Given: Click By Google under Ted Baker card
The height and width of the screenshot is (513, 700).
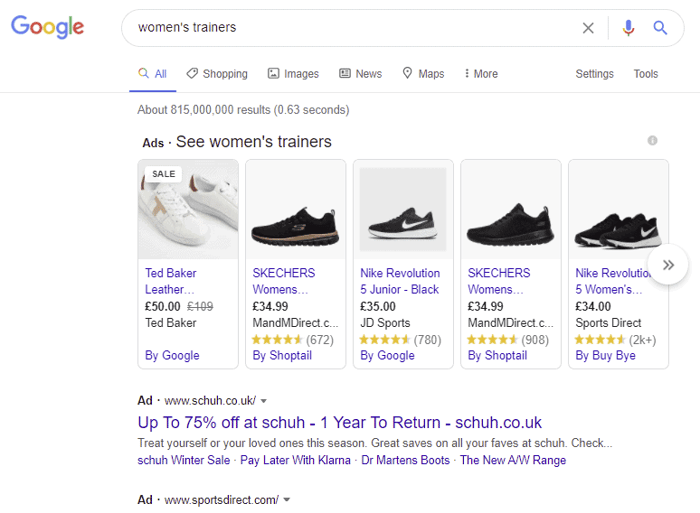Looking at the screenshot, I should pos(172,355).
